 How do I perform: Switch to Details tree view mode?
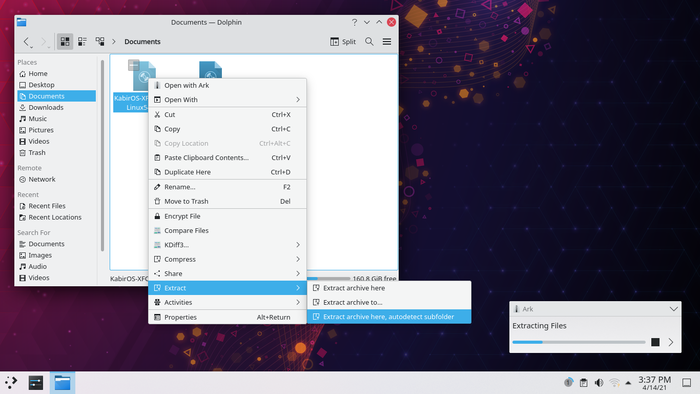click(x=100, y=41)
